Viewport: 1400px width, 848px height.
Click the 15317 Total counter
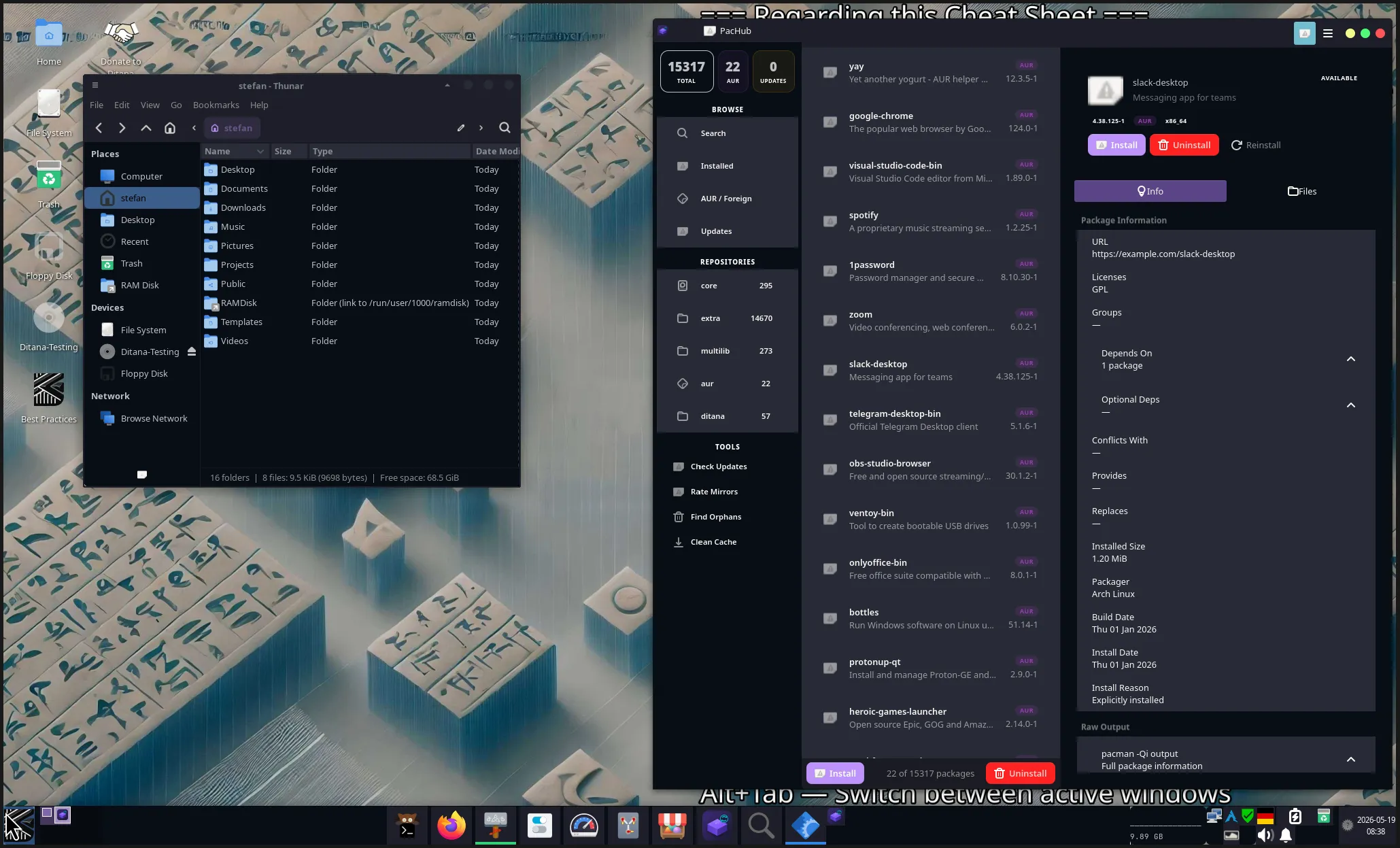(x=686, y=71)
